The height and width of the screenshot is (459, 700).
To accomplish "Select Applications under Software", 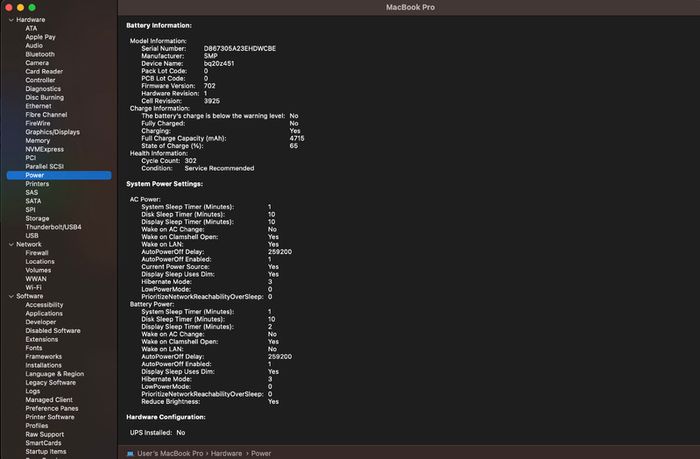I will tap(44, 313).
